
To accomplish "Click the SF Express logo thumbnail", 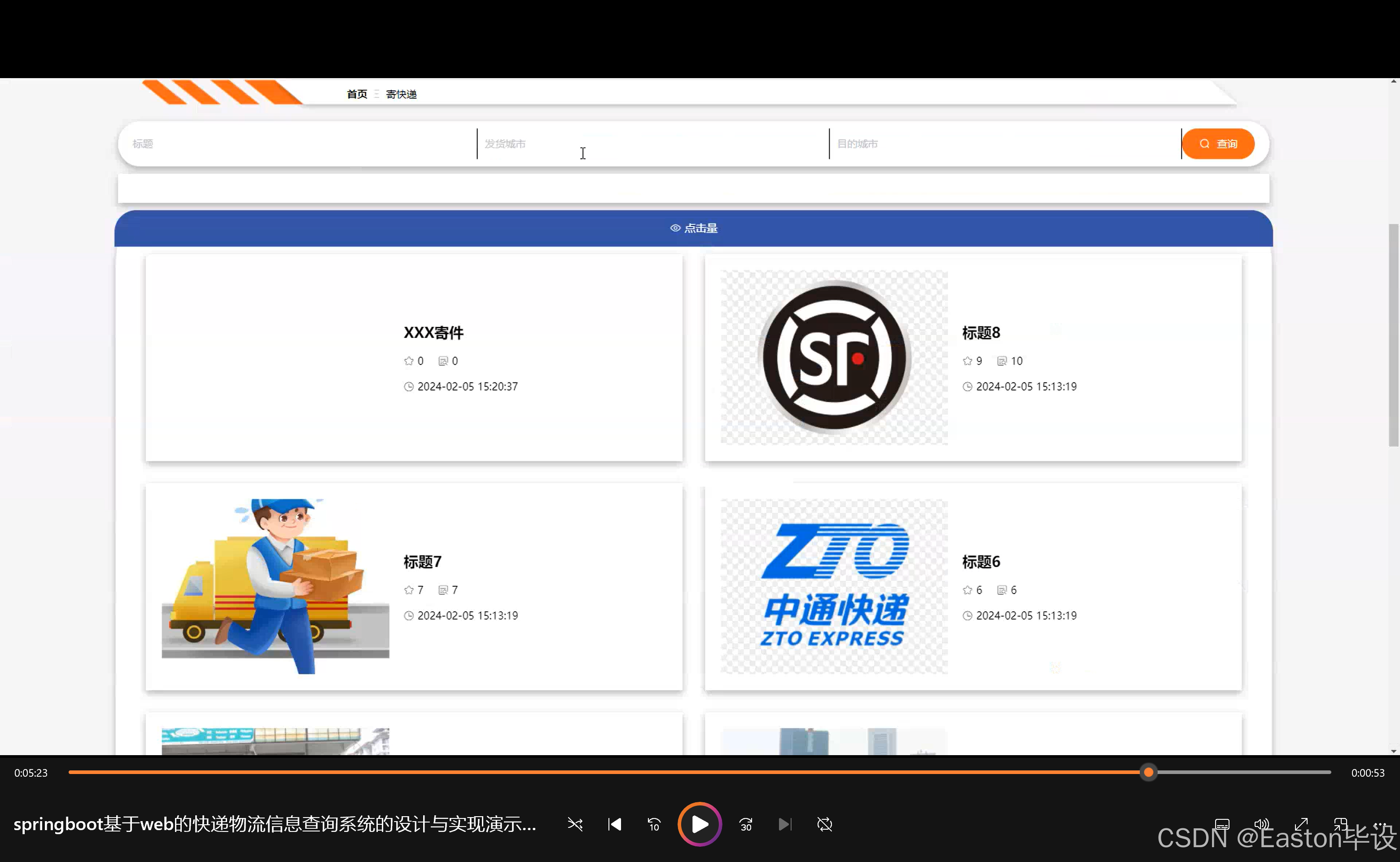I will click(834, 357).
